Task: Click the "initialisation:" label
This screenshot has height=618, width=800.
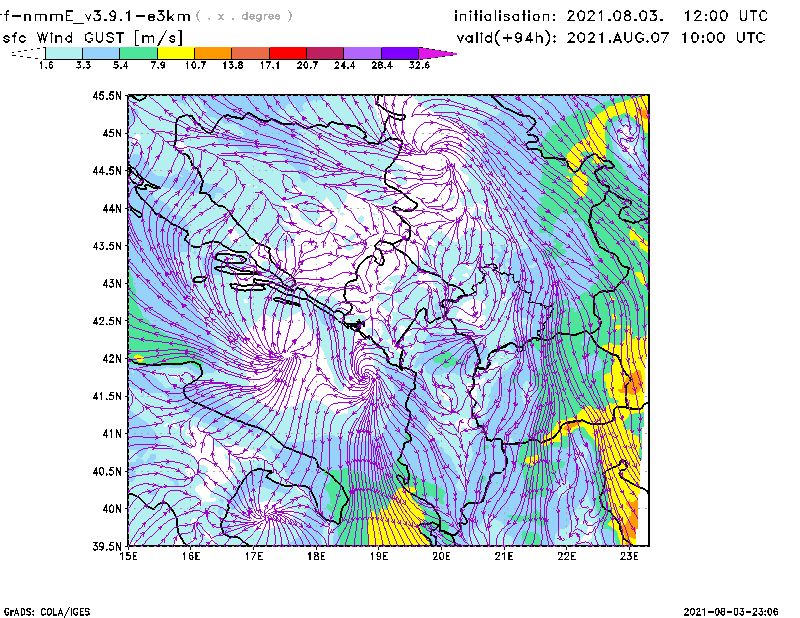Action: point(505,16)
